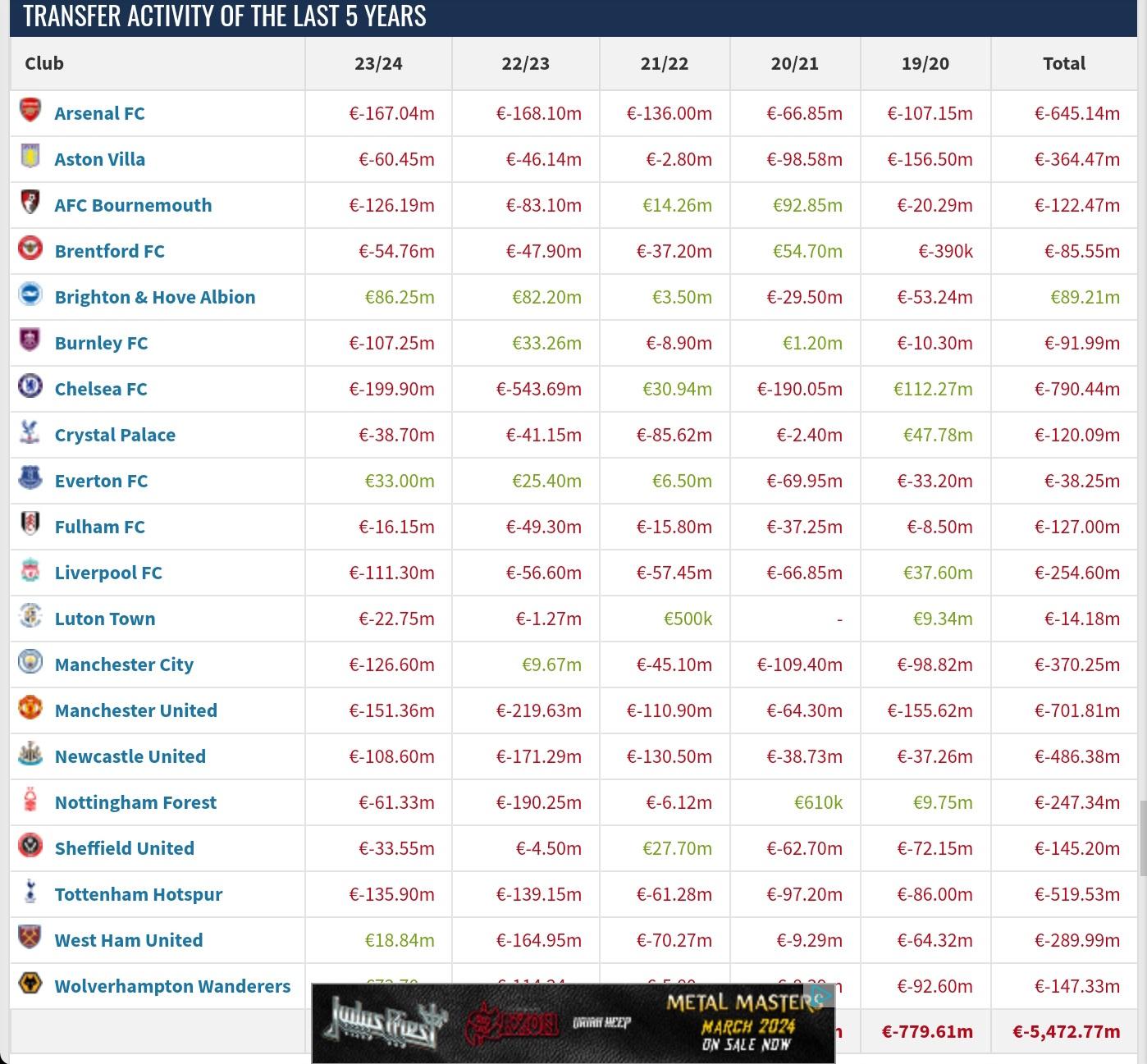Image resolution: width=1147 pixels, height=1064 pixels.
Task: Open the Liverpool FC club link
Action: pos(108,573)
